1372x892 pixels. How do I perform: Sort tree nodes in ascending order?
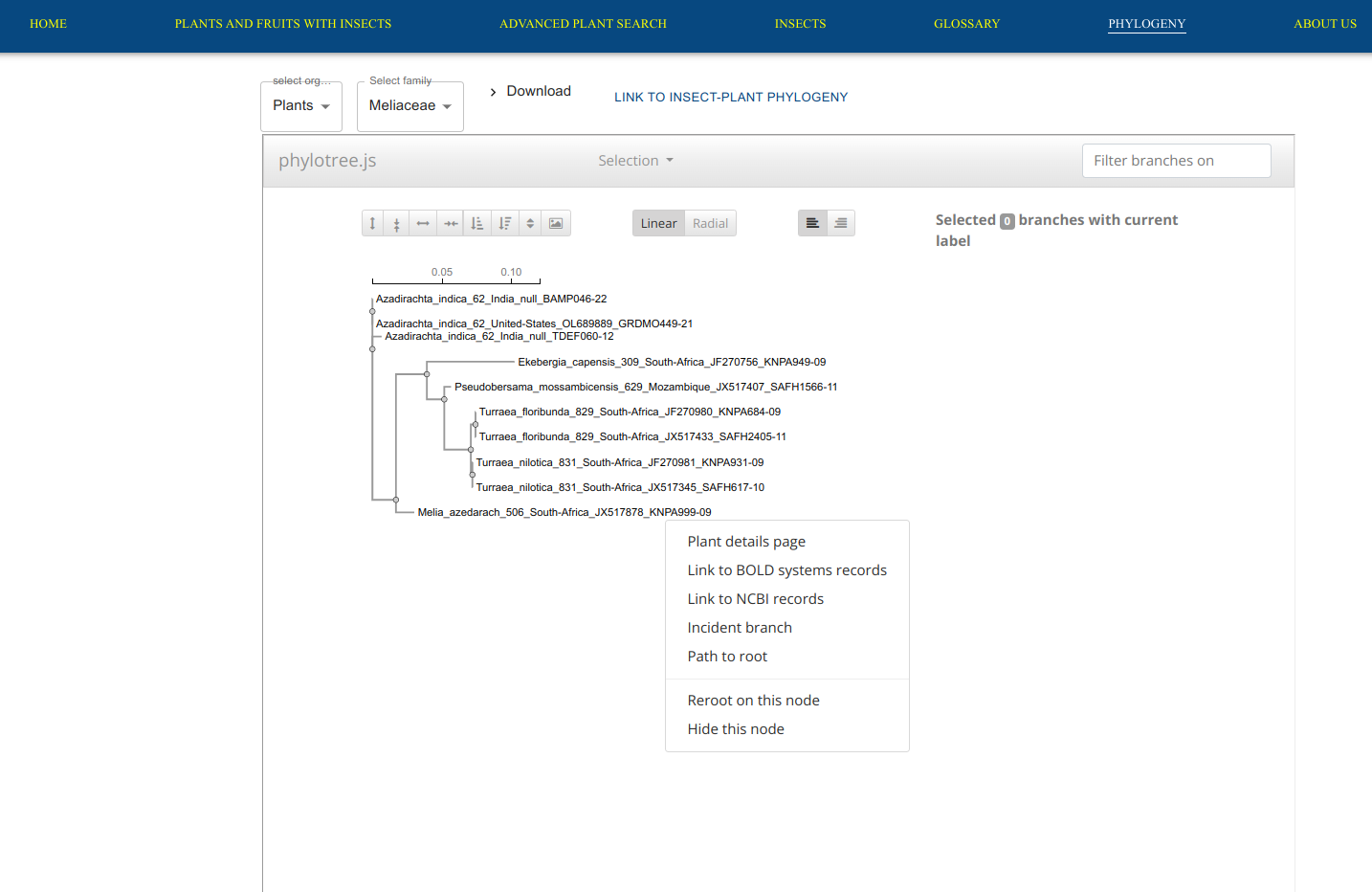477,224
